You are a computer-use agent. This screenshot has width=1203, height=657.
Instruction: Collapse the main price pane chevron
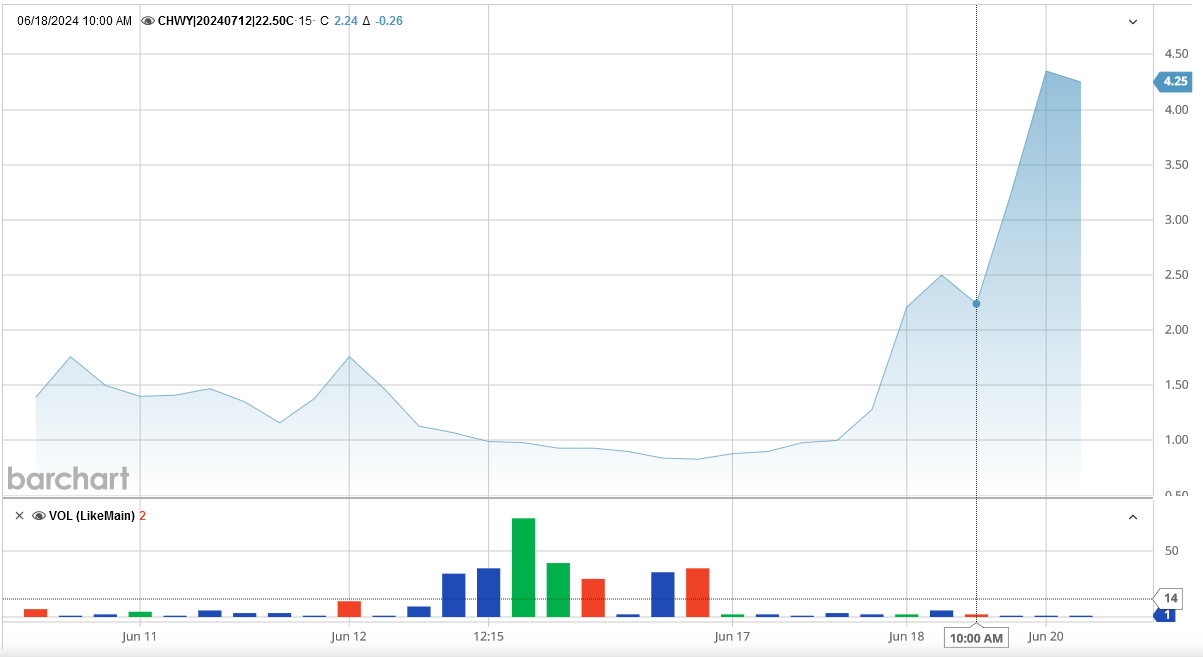click(x=1133, y=21)
